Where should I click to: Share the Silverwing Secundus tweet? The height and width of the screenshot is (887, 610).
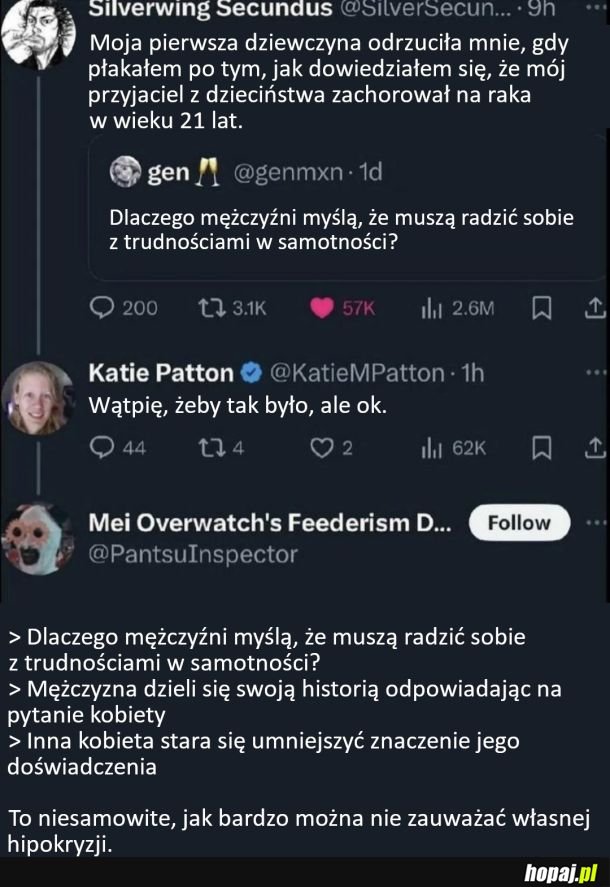pos(595,307)
